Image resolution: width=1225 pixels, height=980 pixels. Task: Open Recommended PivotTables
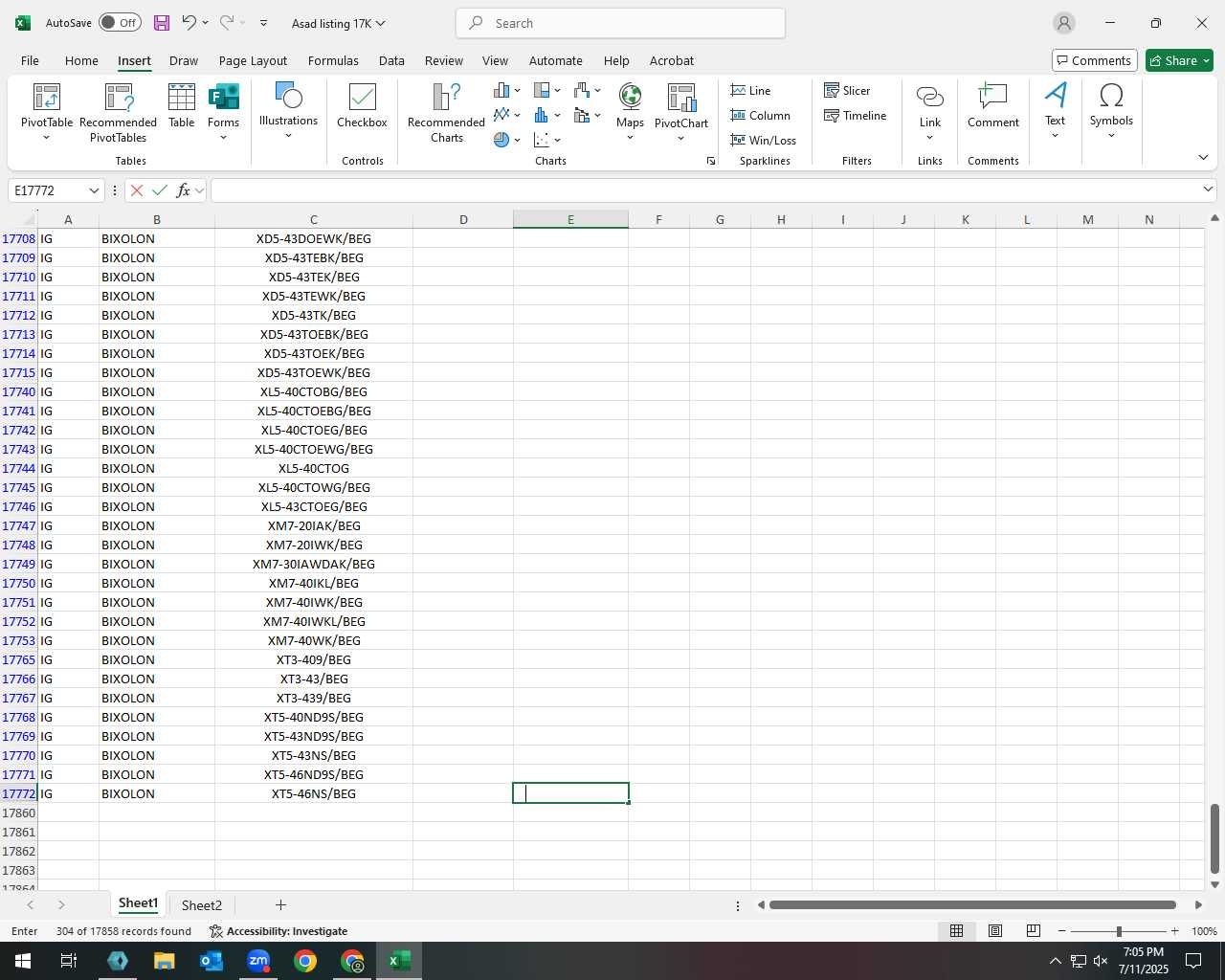click(118, 111)
